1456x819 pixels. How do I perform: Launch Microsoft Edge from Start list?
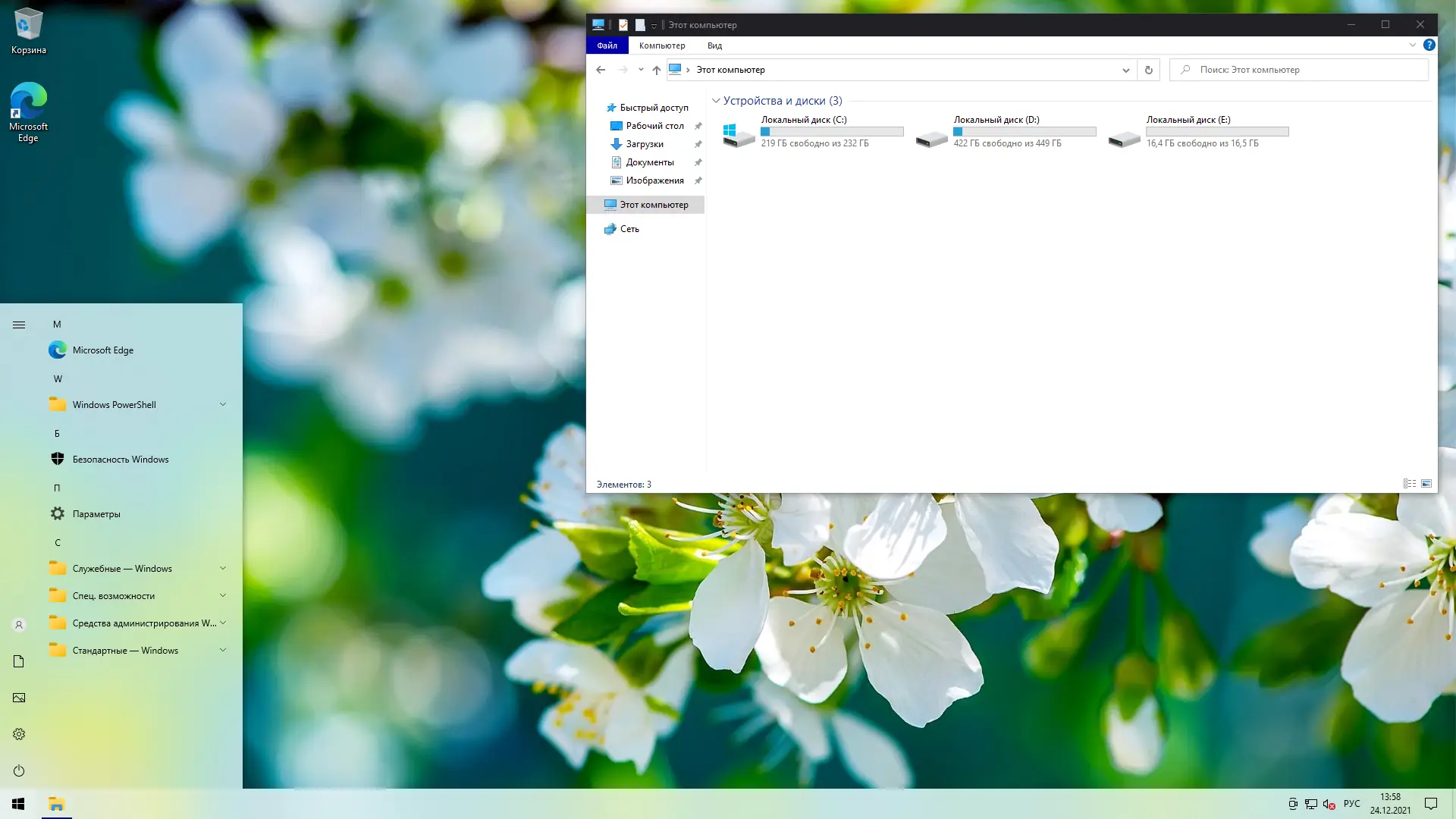102,350
